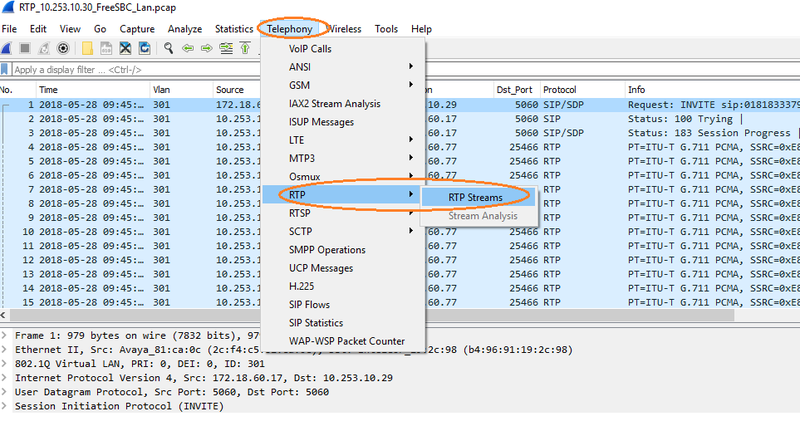Select VoIP Calls from Telephony menu

pos(343,49)
